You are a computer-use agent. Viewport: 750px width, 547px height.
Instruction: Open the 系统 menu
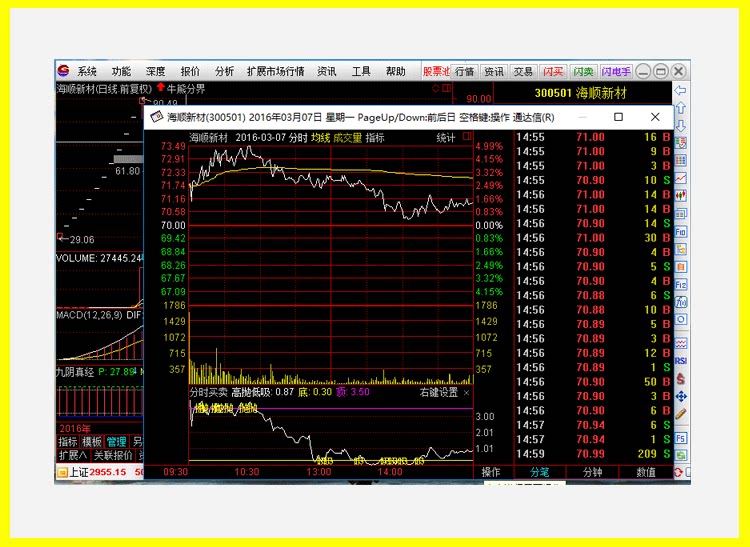pos(87,71)
